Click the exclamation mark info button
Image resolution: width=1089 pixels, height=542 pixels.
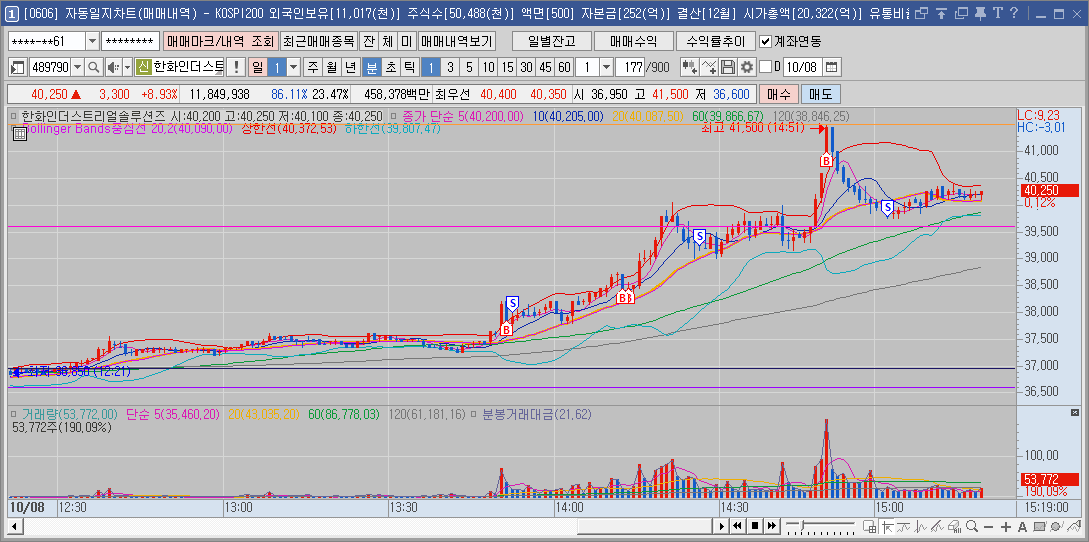coord(236,67)
